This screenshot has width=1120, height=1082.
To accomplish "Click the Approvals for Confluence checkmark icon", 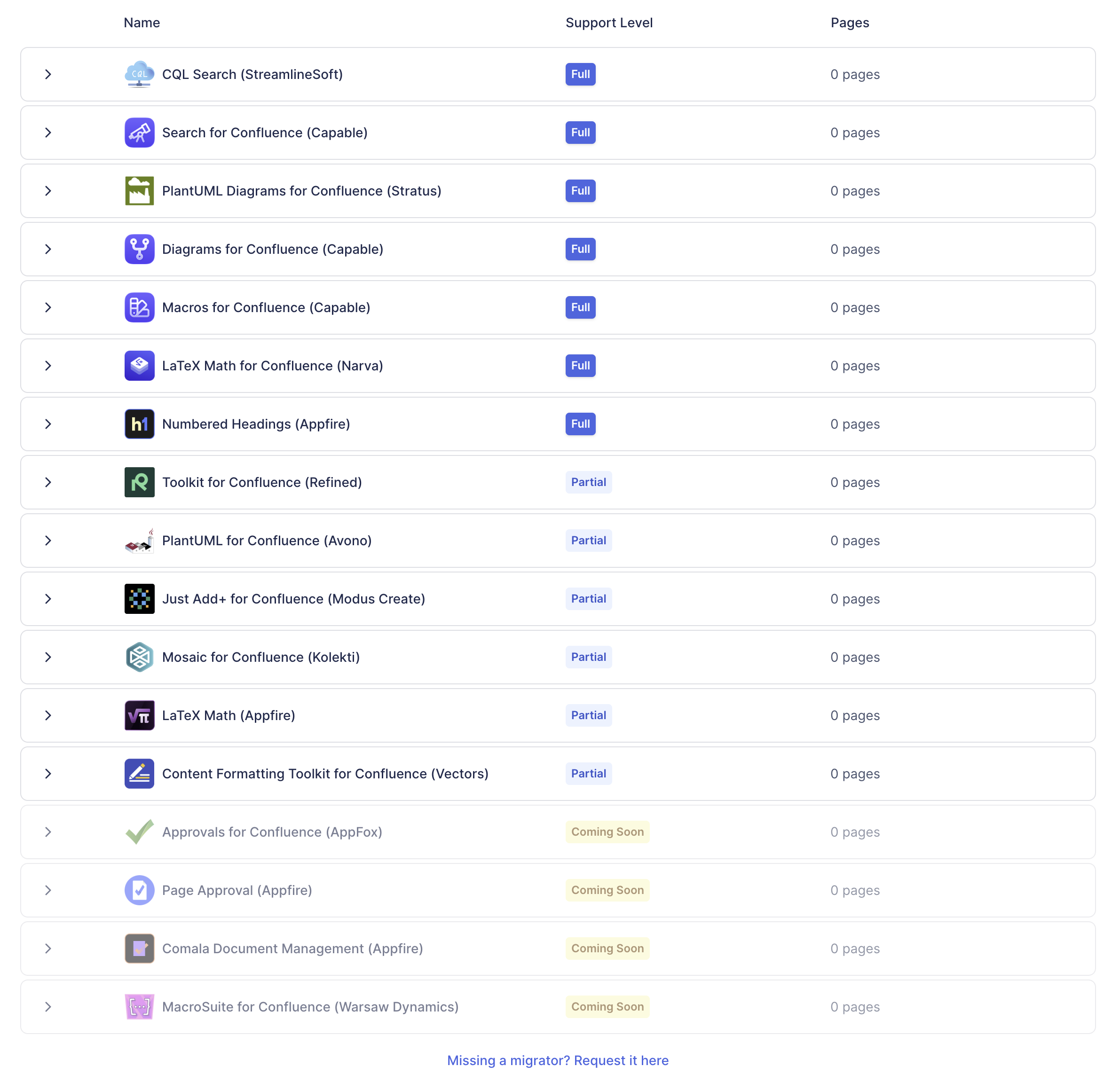I will 140,832.
